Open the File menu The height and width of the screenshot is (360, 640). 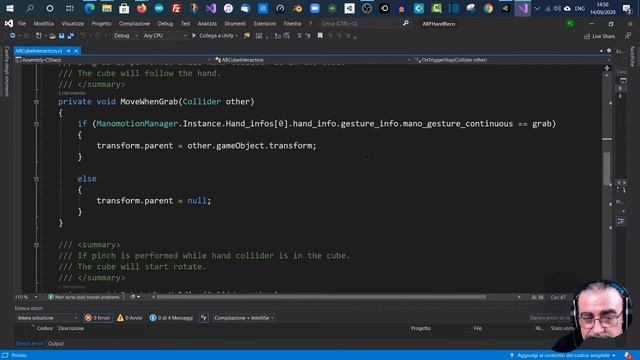pyautogui.click(x=22, y=24)
